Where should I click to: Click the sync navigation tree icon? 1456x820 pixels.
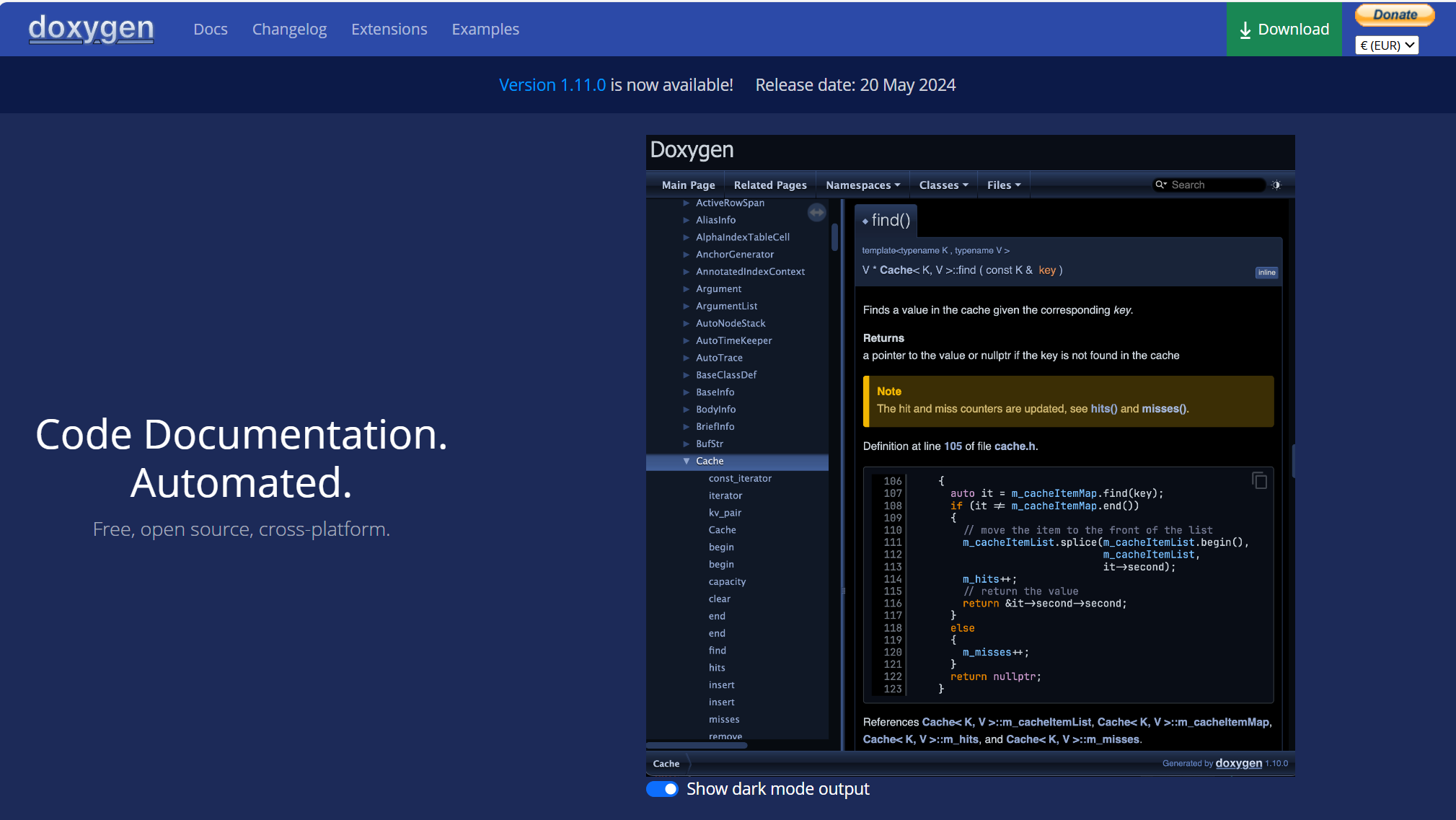(816, 213)
